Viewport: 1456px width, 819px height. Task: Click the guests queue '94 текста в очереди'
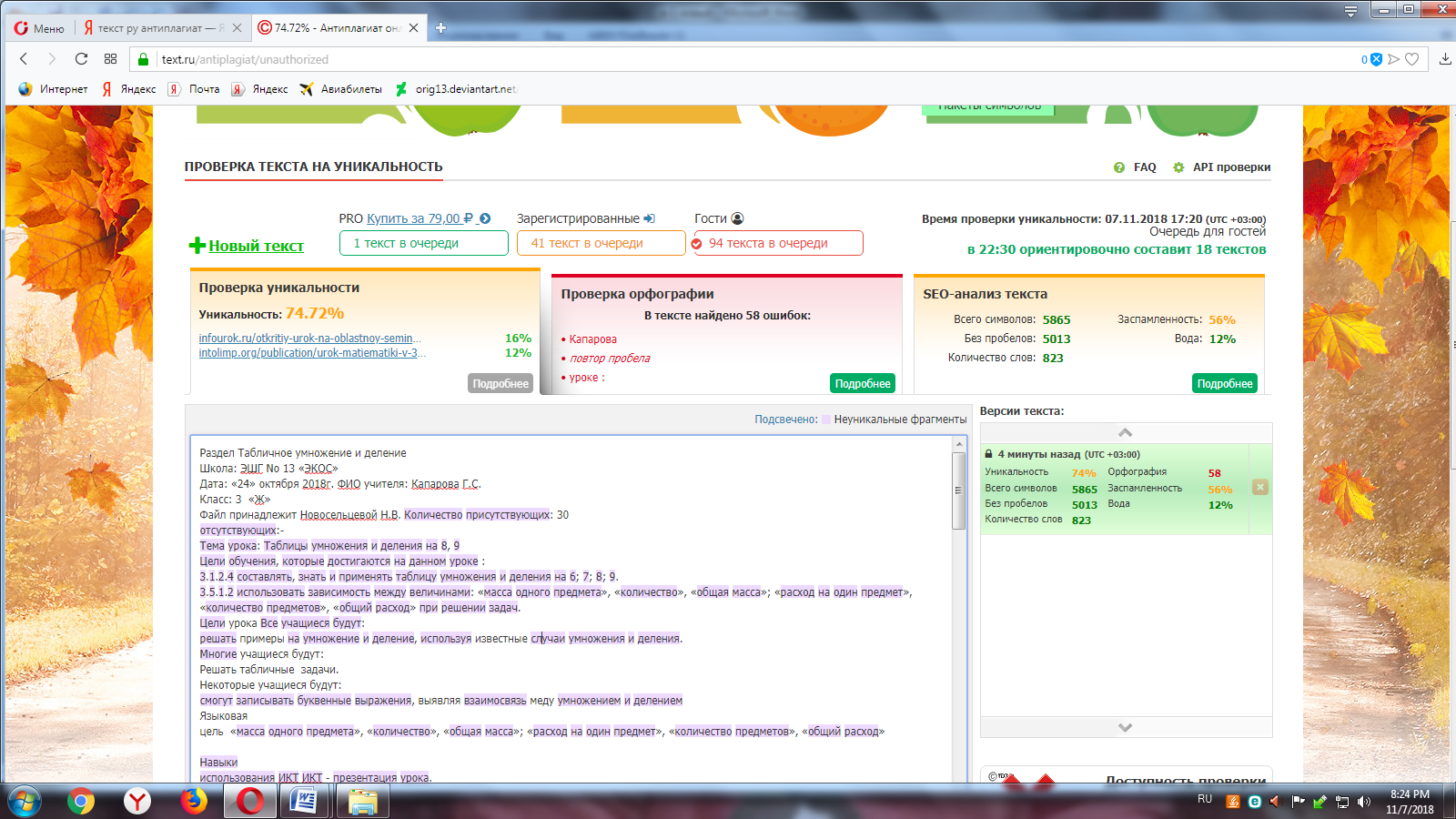(778, 243)
